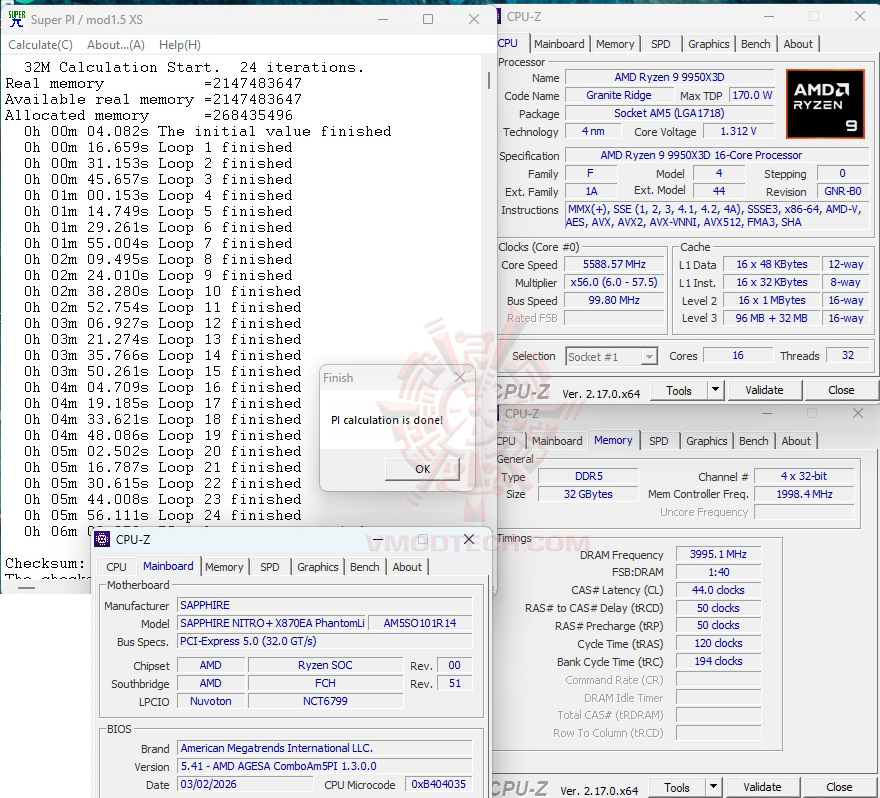Switch to Mainboard tab in top CPU-Z window
This screenshot has height=798, width=880.
(x=559, y=44)
